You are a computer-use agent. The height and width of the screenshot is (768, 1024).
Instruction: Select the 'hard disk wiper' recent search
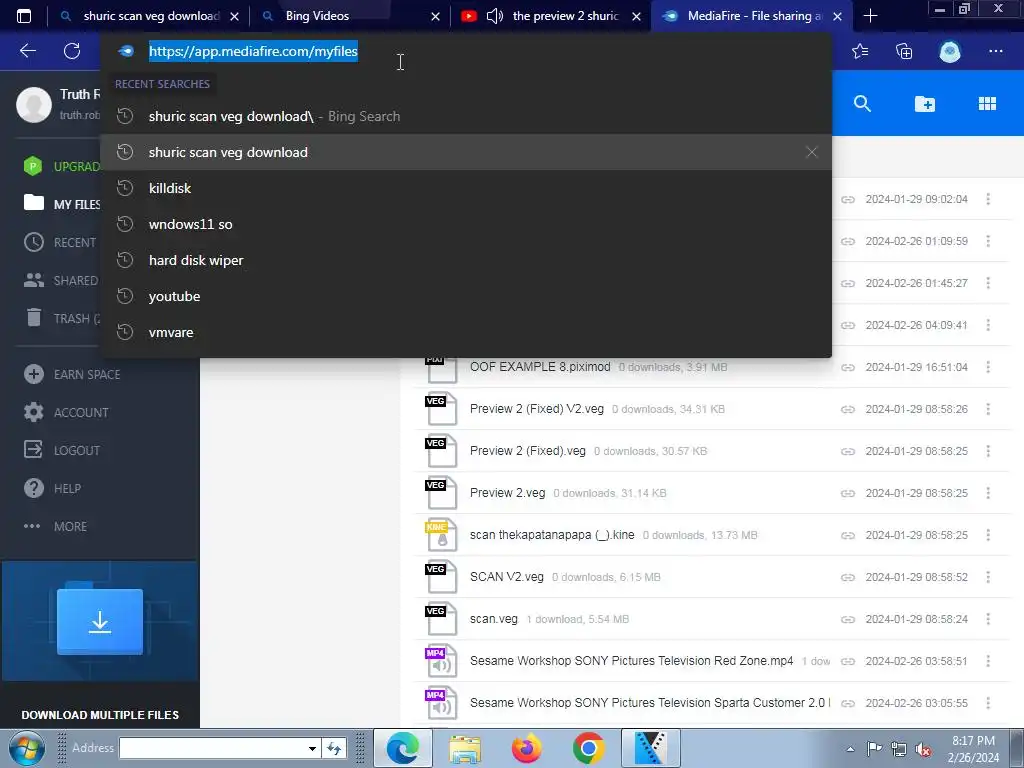click(466, 260)
